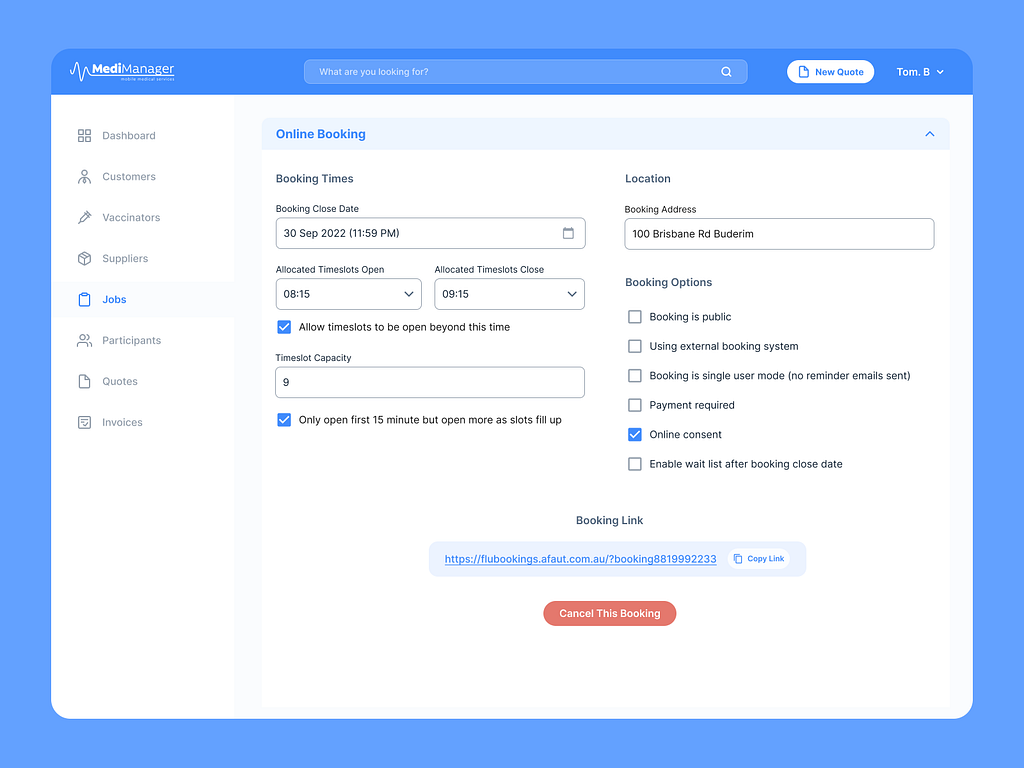The height and width of the screenshot is (768, 1024).
Task: Click the document icon in New Quote
Action: 803,72
